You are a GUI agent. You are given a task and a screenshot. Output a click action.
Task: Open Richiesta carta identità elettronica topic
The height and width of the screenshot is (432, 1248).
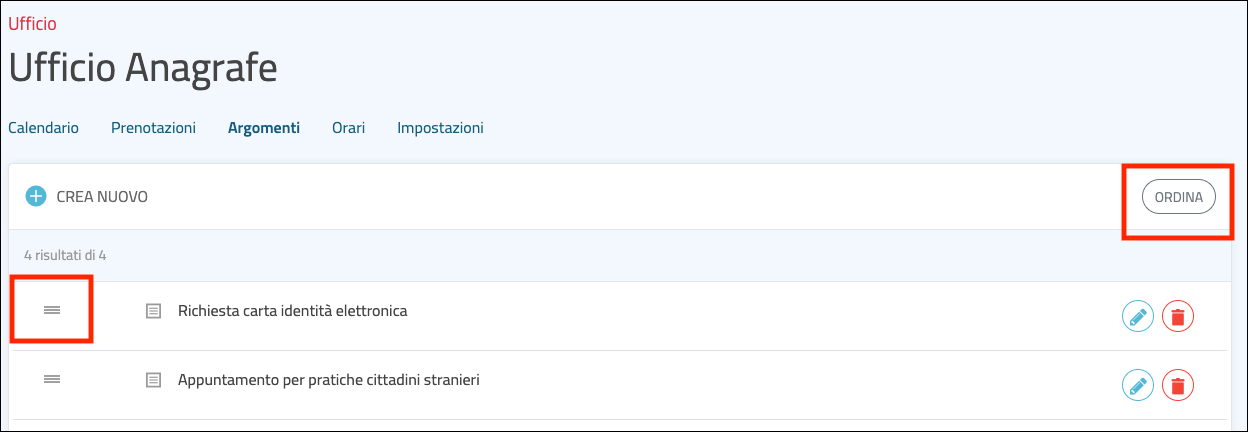click(292, 311)
